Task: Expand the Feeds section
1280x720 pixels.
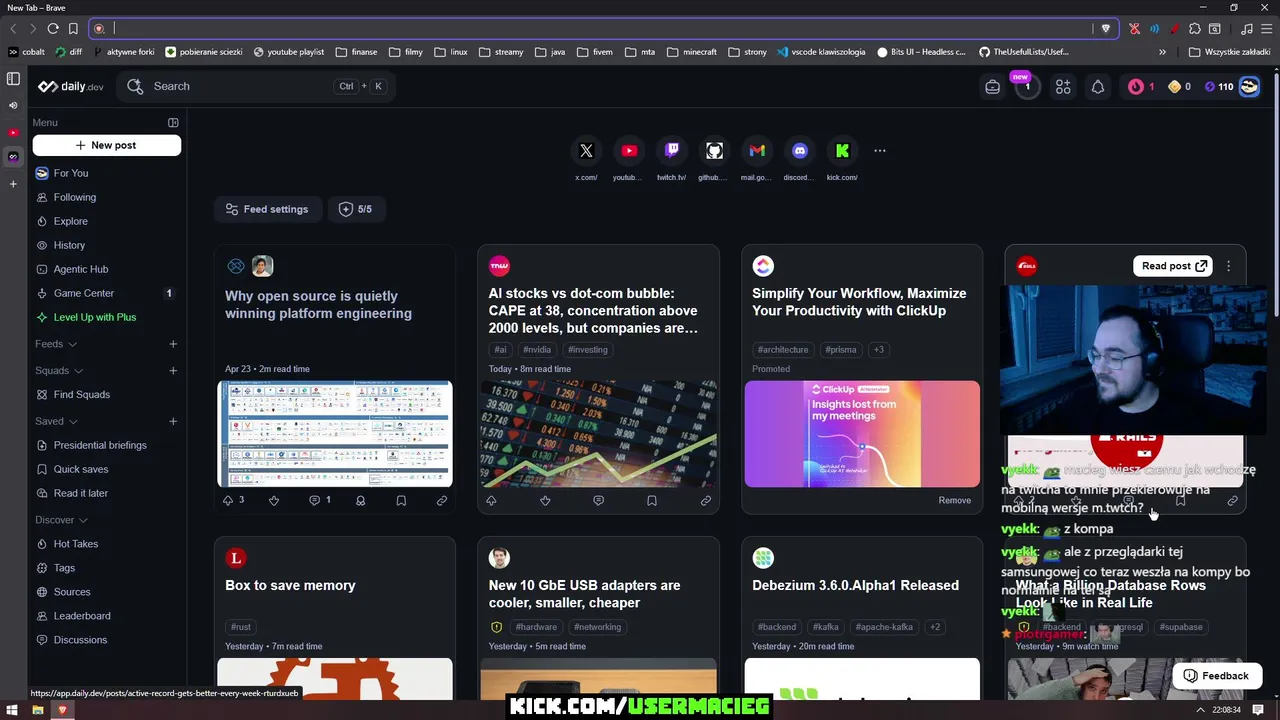Action: 56,344
